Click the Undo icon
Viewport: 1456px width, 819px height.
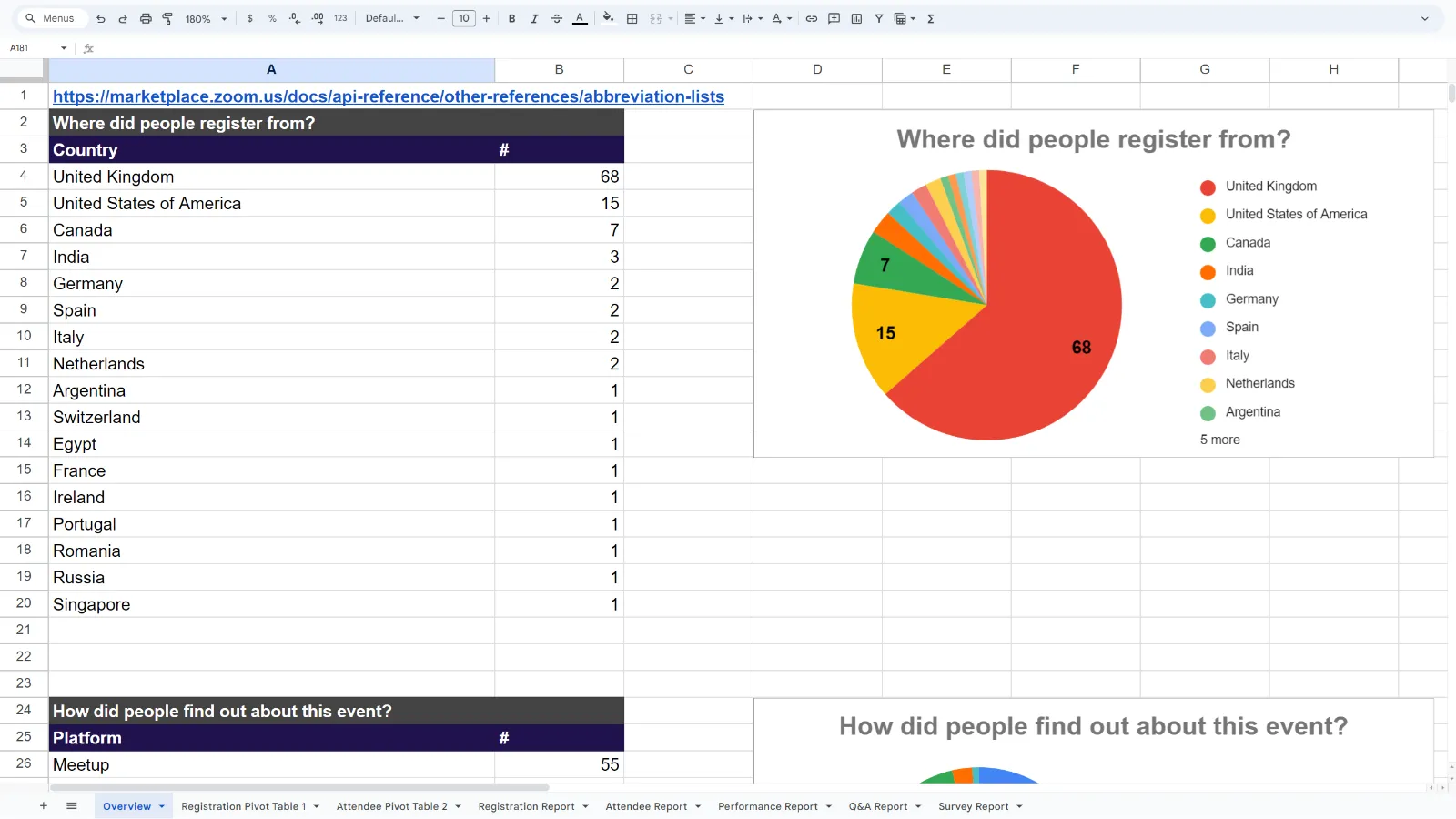click(101, 18)
